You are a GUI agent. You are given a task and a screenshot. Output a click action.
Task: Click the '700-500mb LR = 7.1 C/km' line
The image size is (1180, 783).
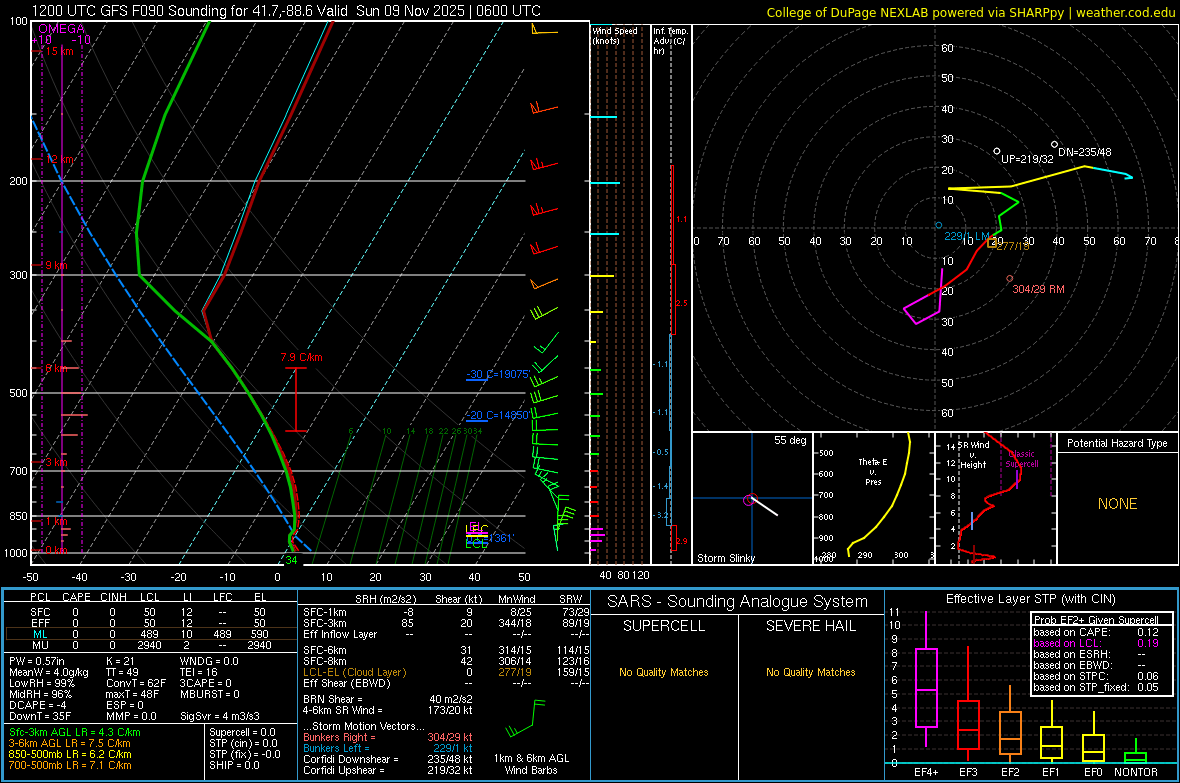[x=70, y=765]
